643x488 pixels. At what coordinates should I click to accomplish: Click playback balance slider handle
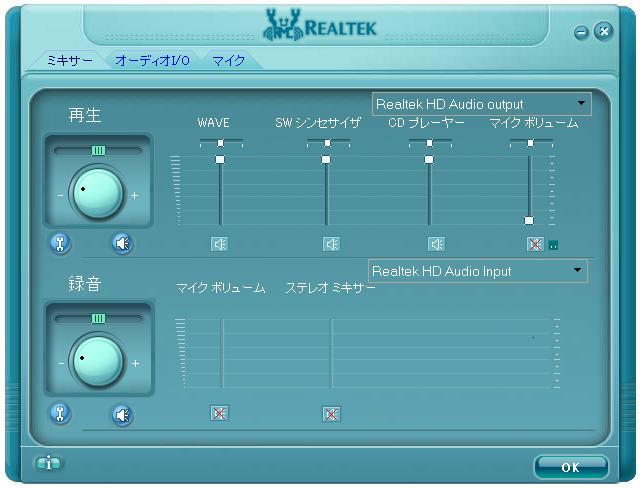pos(98,151)
